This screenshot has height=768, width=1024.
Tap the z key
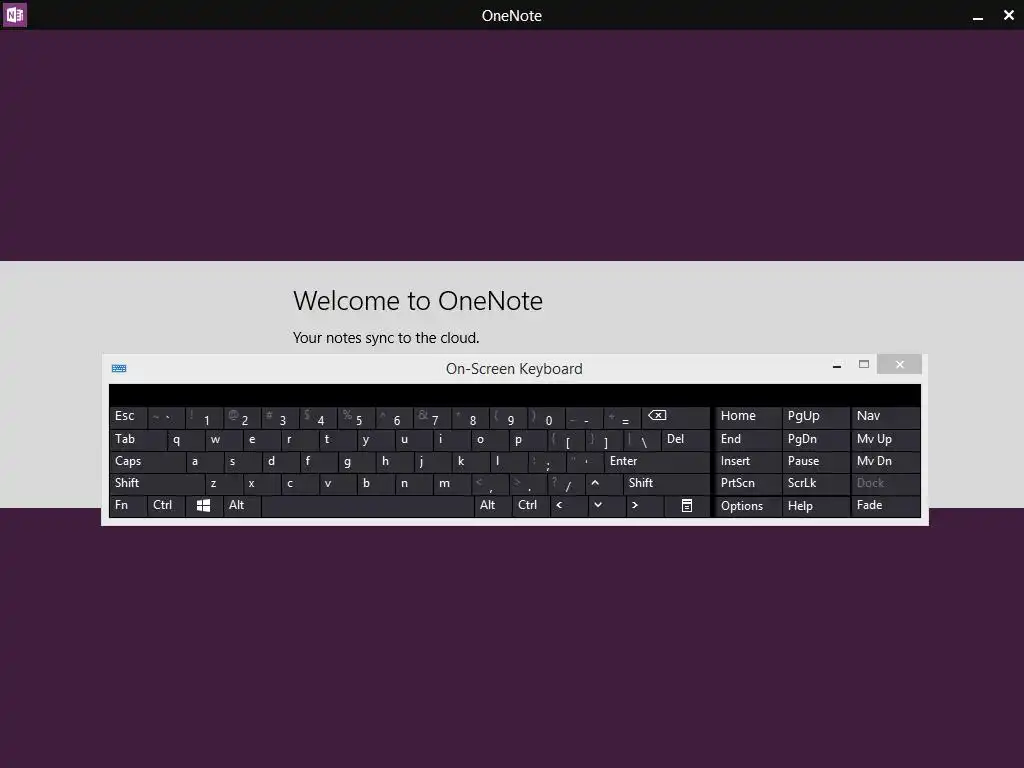(223, 483)
